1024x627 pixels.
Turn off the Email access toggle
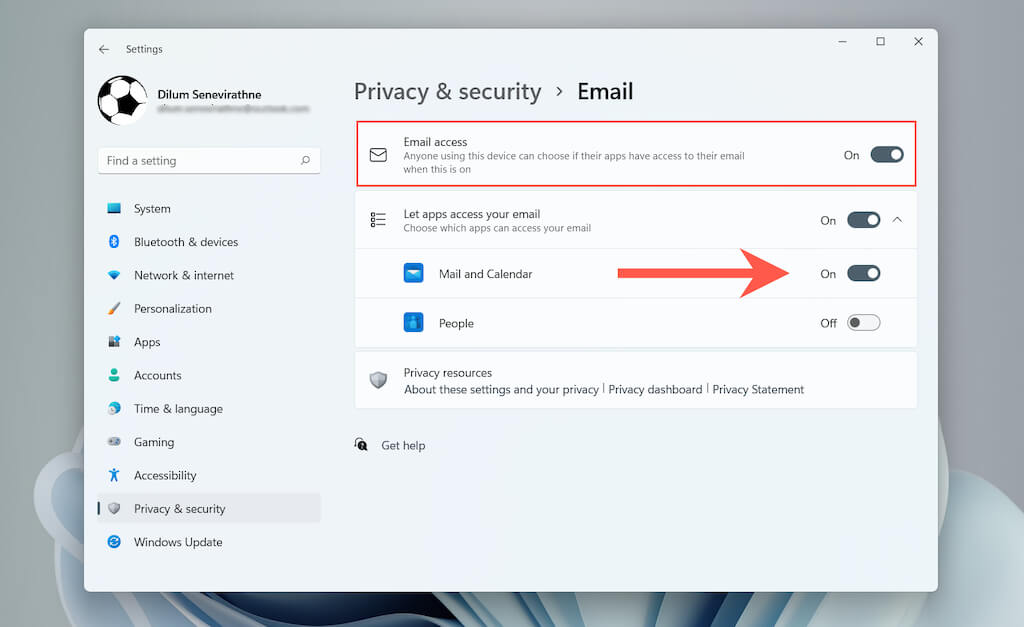click(887, 155)
